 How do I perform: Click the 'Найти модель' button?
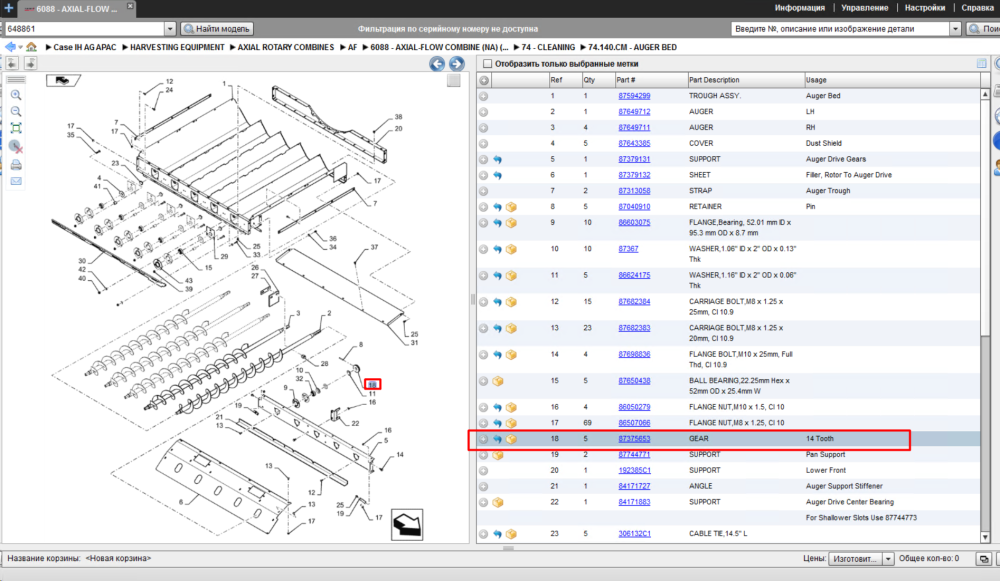click(217, 29)
